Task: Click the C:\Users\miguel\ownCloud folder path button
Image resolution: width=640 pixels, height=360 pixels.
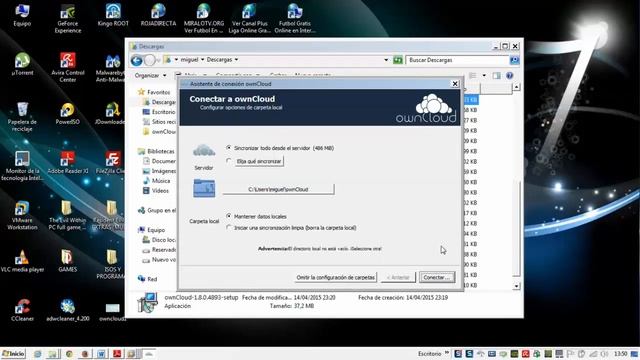Action: coord(278,189)
